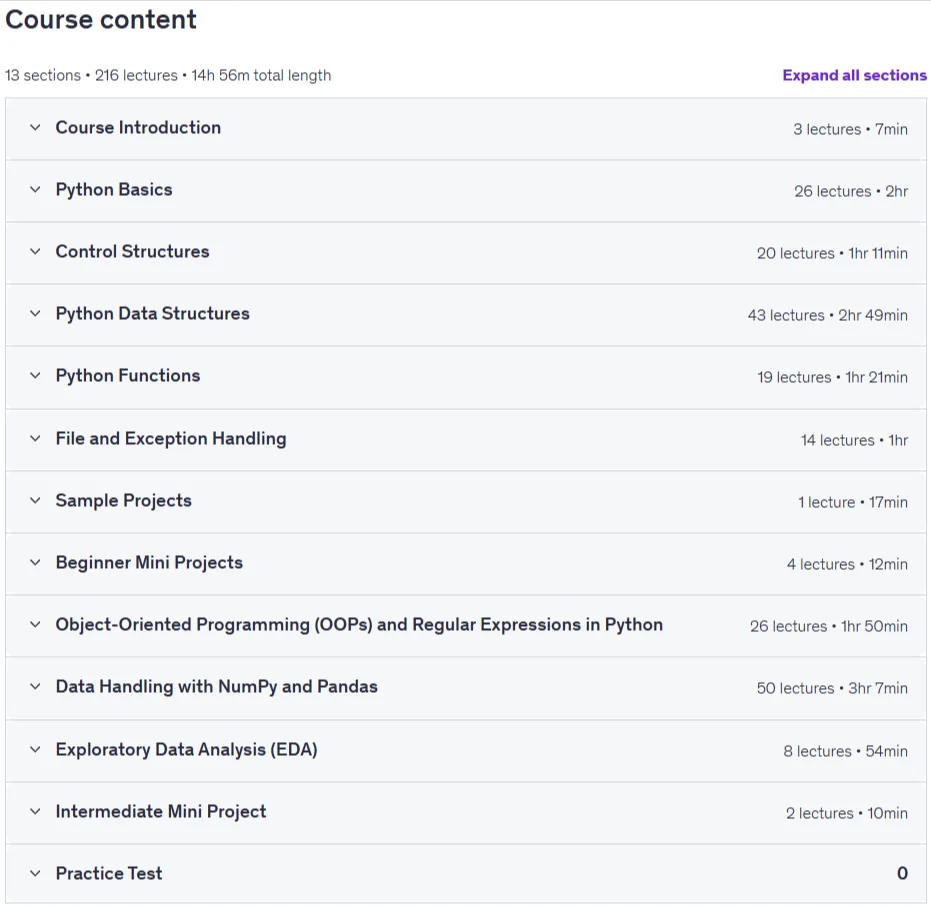Viewport: 931px width, 907px height.
Task: Expand the Control Structures chevron
Action: pyautogui.click(x=35, y=252)
